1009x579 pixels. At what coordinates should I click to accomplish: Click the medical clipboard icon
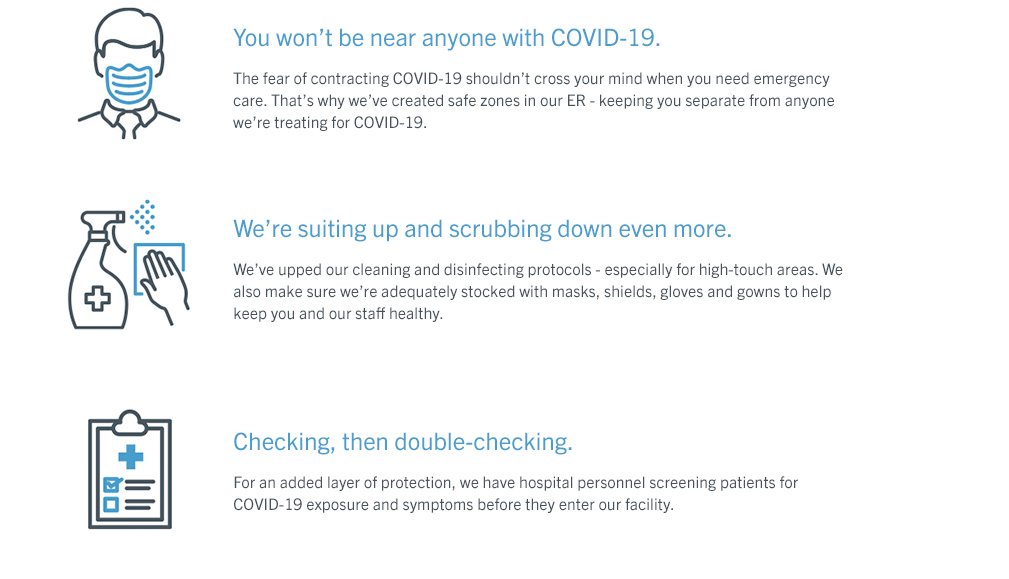130,470
